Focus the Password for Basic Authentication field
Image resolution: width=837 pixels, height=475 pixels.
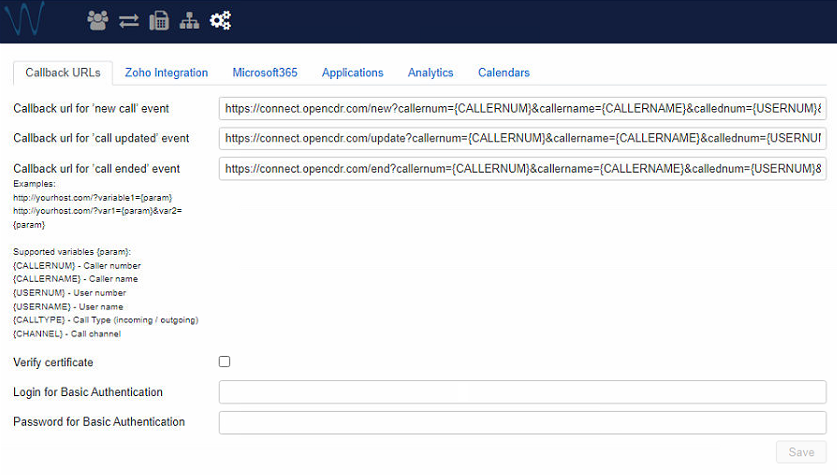click(522, 422)
